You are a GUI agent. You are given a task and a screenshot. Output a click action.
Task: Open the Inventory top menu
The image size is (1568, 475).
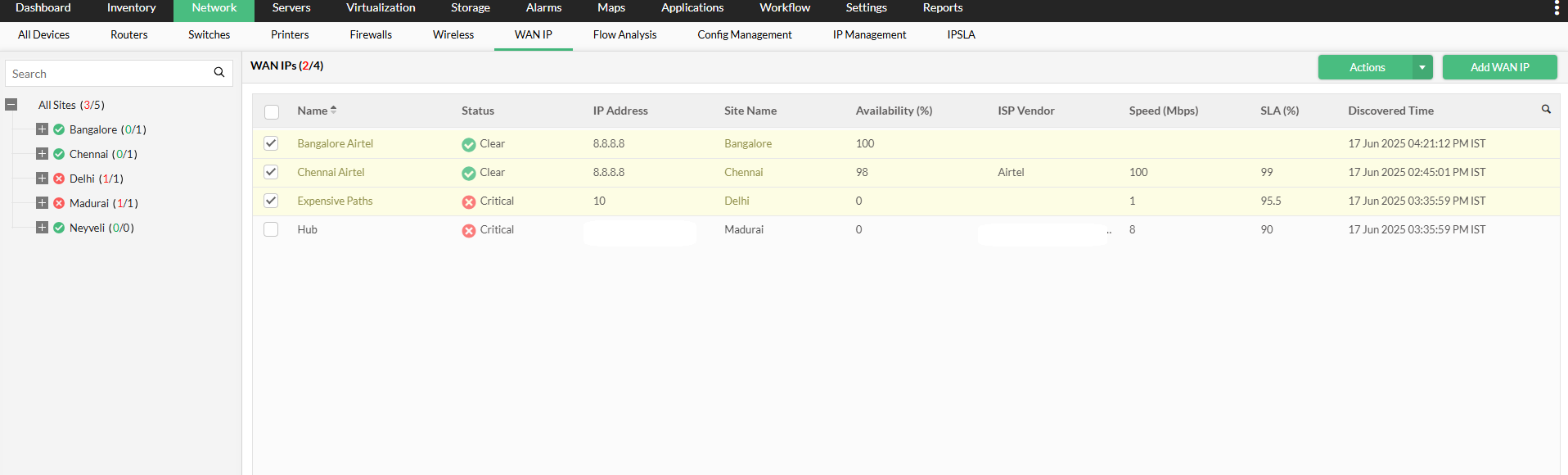131,8
